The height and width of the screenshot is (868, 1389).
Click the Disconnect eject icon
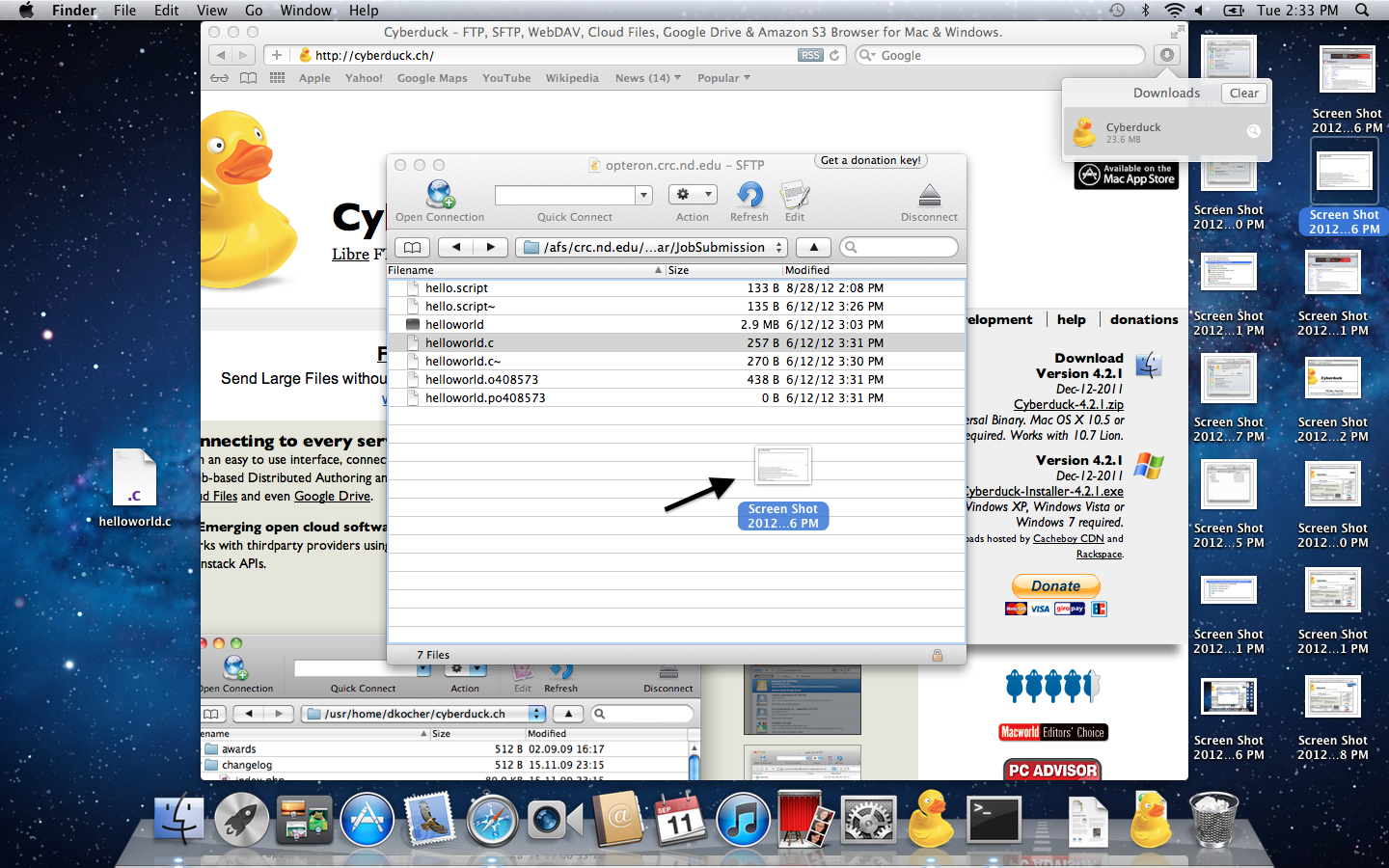pyautogui.click(x=929, y=196)
